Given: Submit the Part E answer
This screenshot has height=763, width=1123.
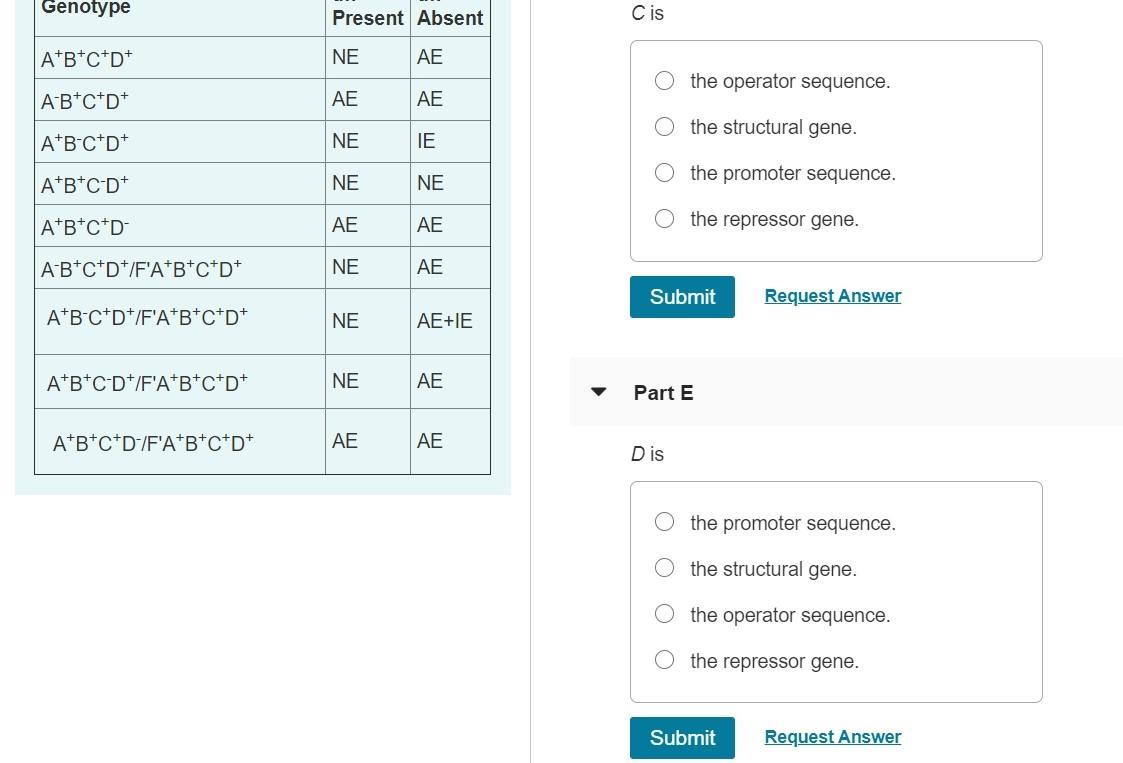Looking at the screenshot, I should [682, 737].
